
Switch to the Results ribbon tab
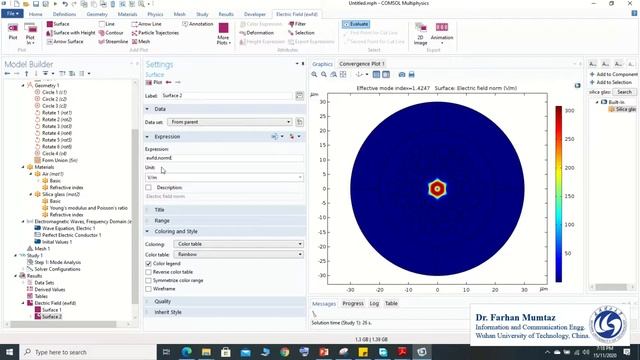click(x=226, y=14)
